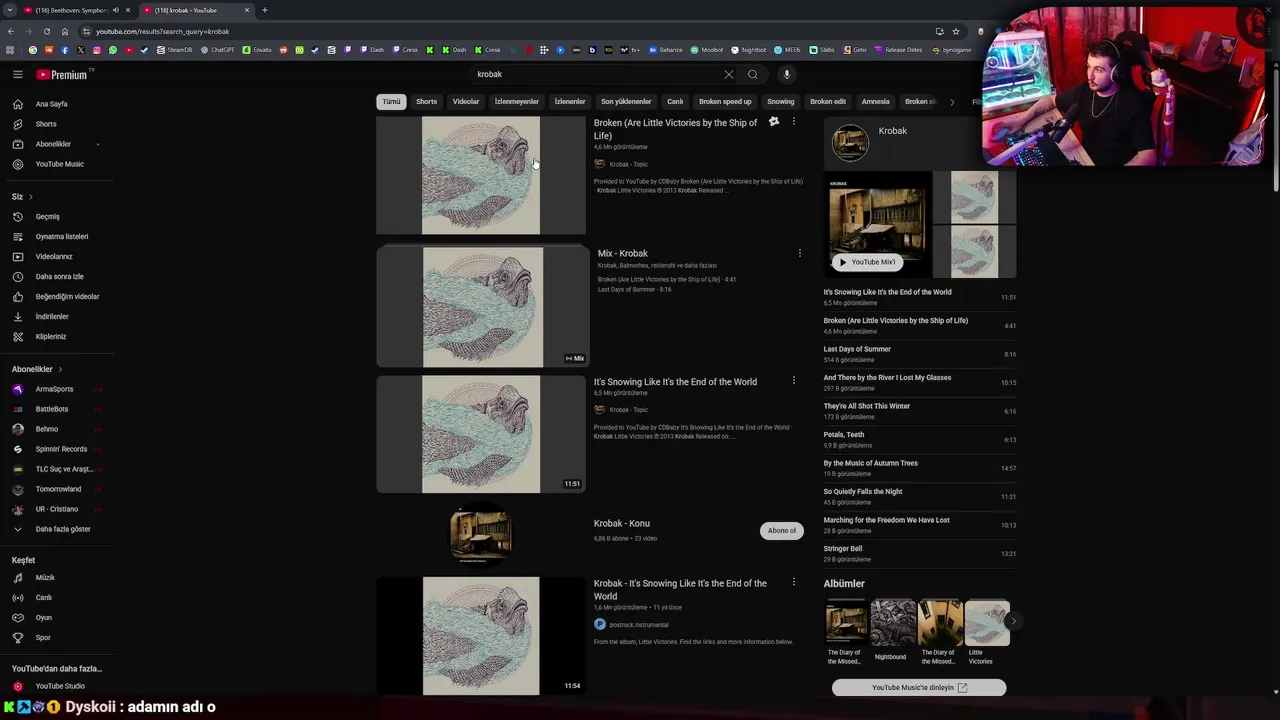Open a new browser tab
This screenshot has width=1280, height=720.
[x=265, y=10]
